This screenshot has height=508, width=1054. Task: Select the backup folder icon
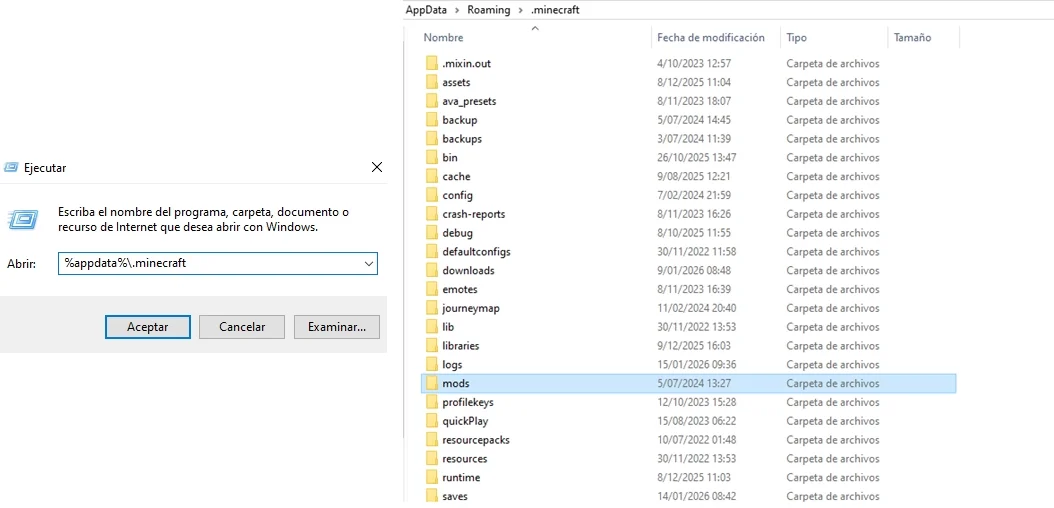coord(432,120)
